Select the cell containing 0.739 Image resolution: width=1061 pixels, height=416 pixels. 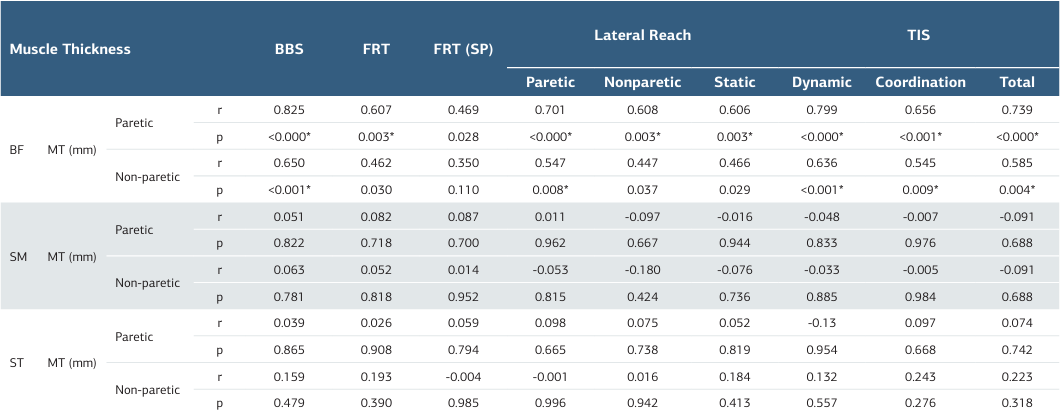[x=1017, y=109]
